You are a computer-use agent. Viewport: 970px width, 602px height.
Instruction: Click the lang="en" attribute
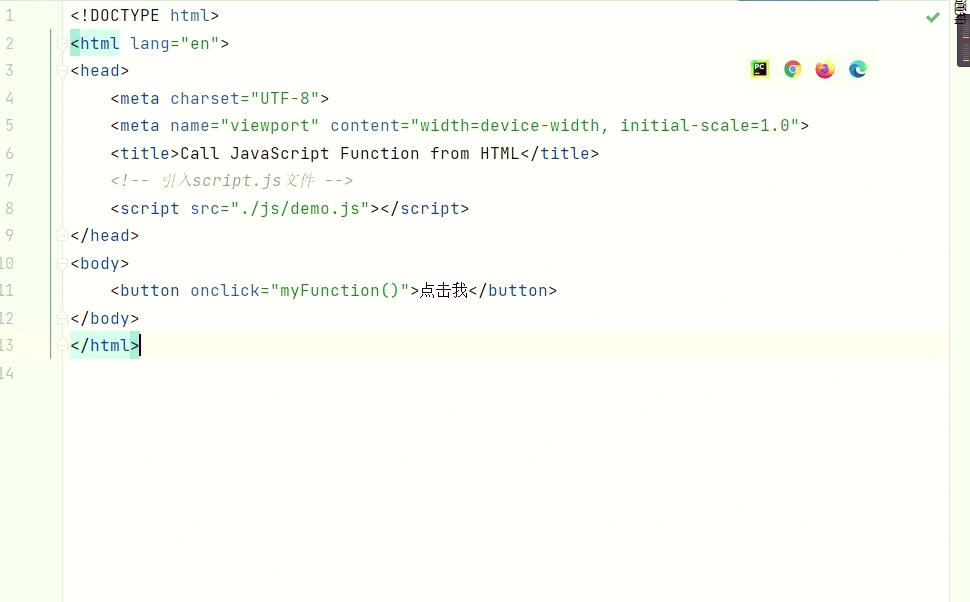click(x=174, y=43)
